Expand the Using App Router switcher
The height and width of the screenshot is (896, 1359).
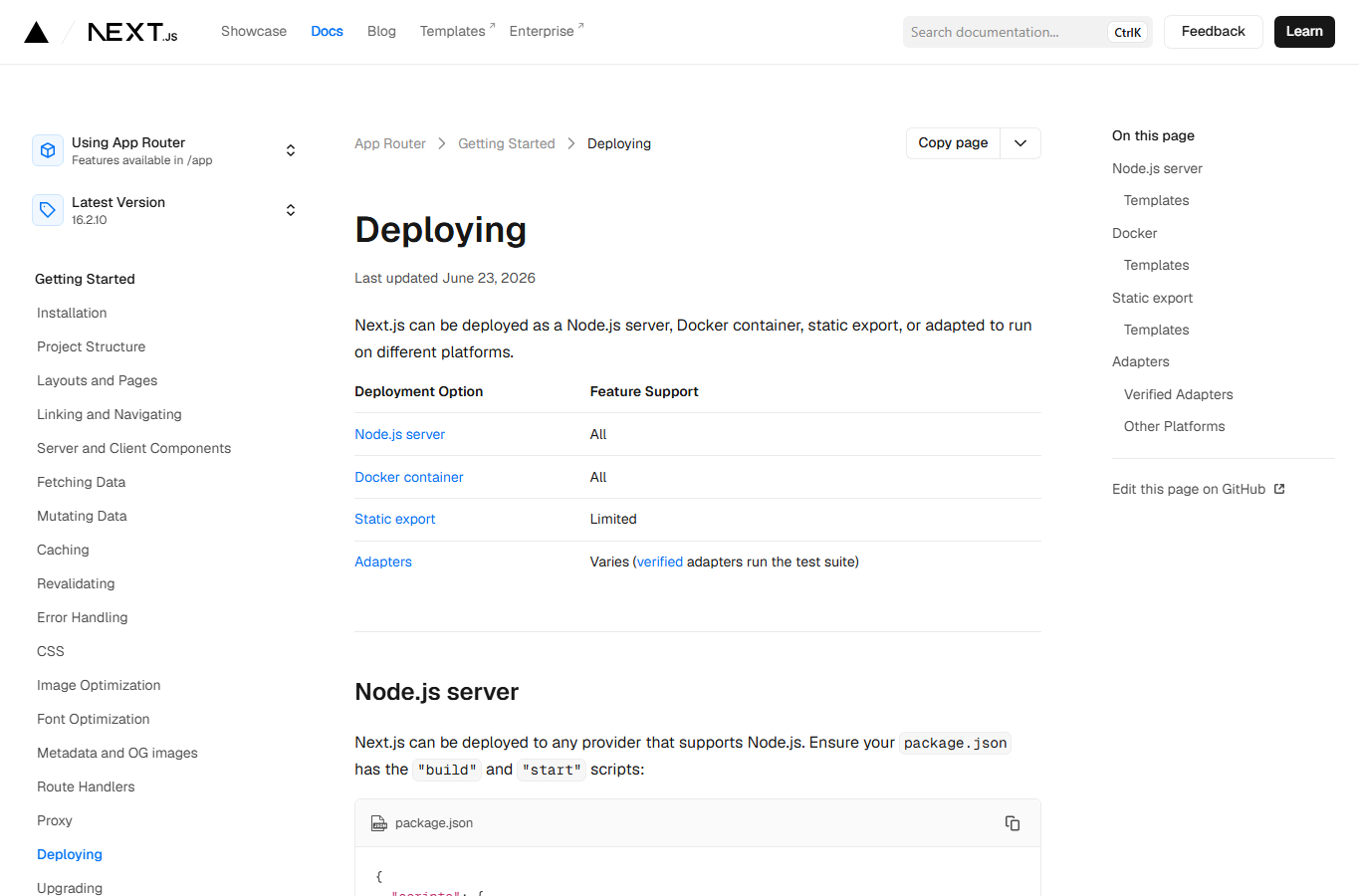pyautogui.click(x=165, y=150)
